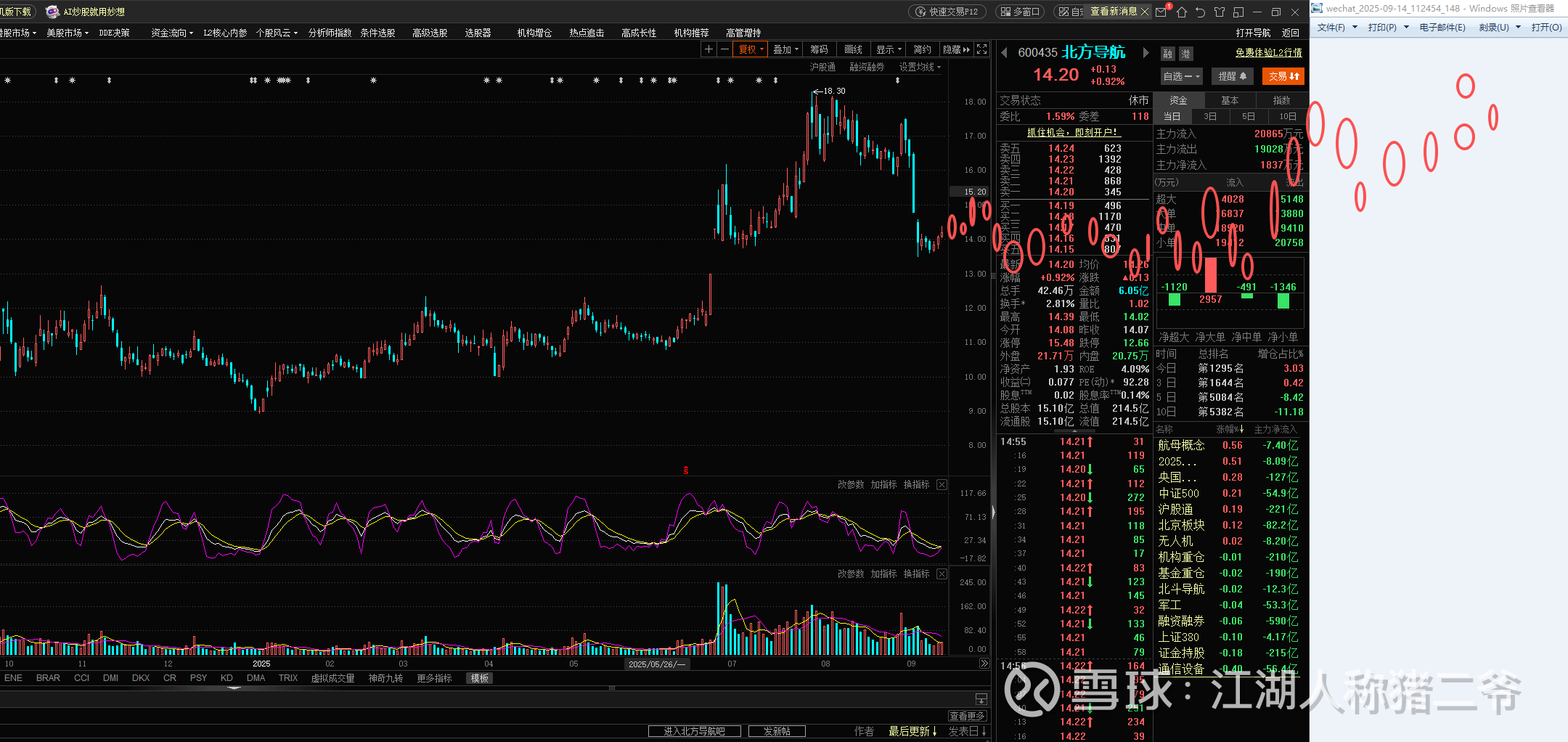Open the skin (shirt) theme icon
Viewport: 1568px width, 742px height.
pyautogui.click(x=1220, y=12)
